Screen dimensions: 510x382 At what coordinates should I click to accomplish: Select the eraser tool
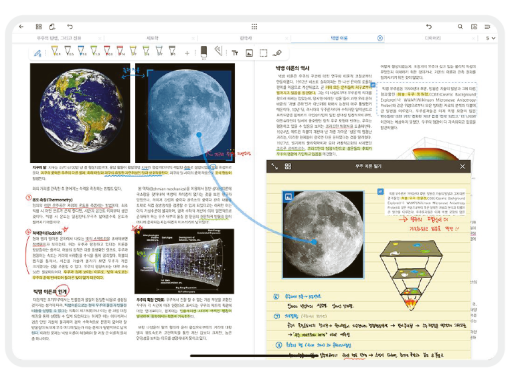pyautogui.click(x=204, y=52)
